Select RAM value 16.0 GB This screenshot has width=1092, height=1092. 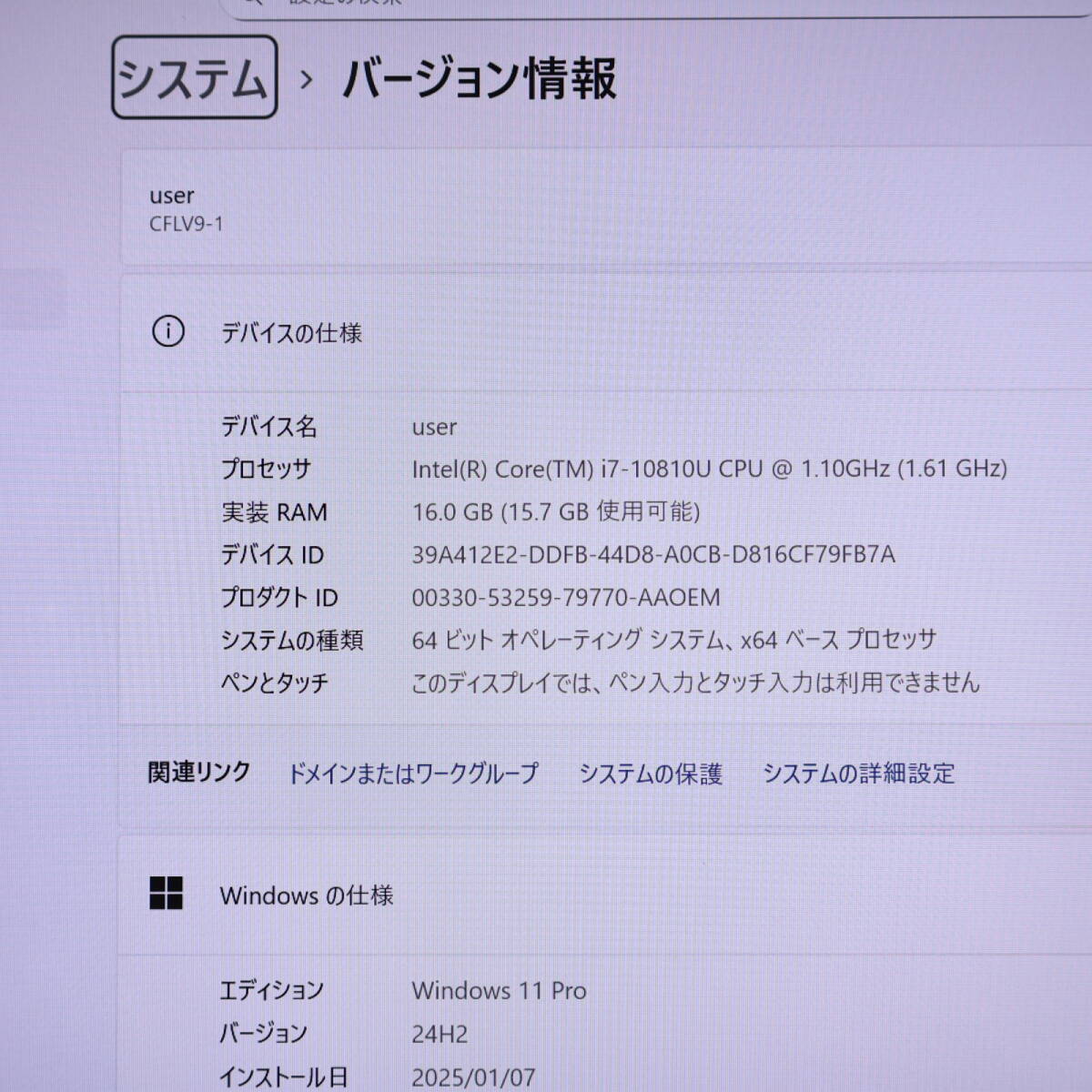556,511
